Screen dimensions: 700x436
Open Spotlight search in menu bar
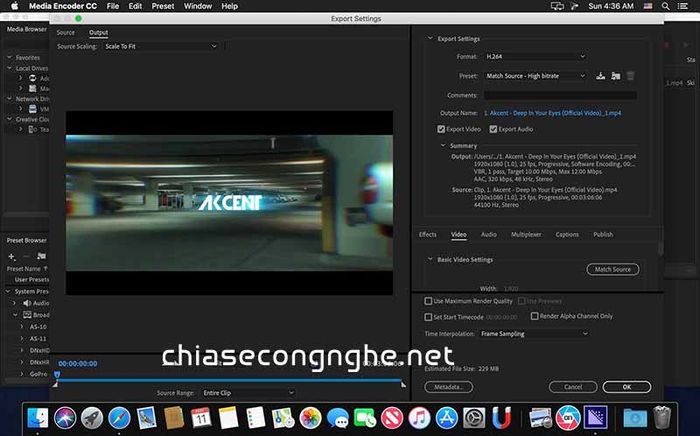[665, 6]
